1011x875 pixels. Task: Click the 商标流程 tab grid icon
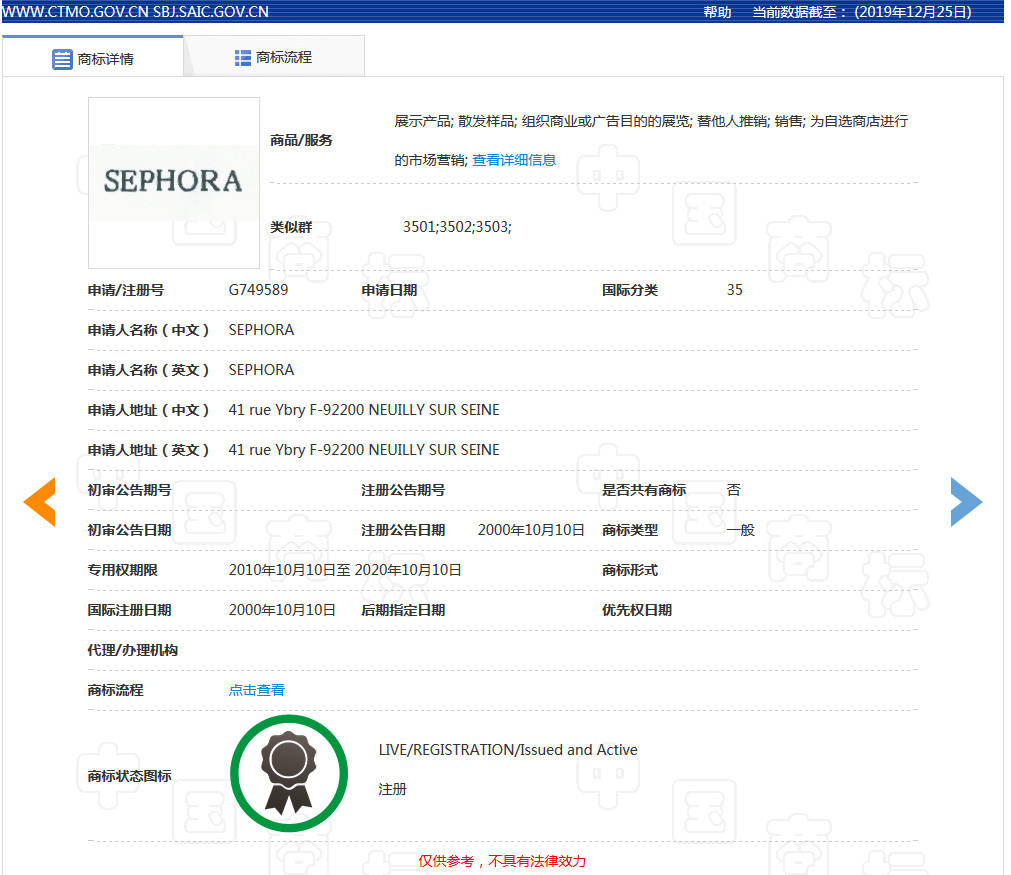242,58
